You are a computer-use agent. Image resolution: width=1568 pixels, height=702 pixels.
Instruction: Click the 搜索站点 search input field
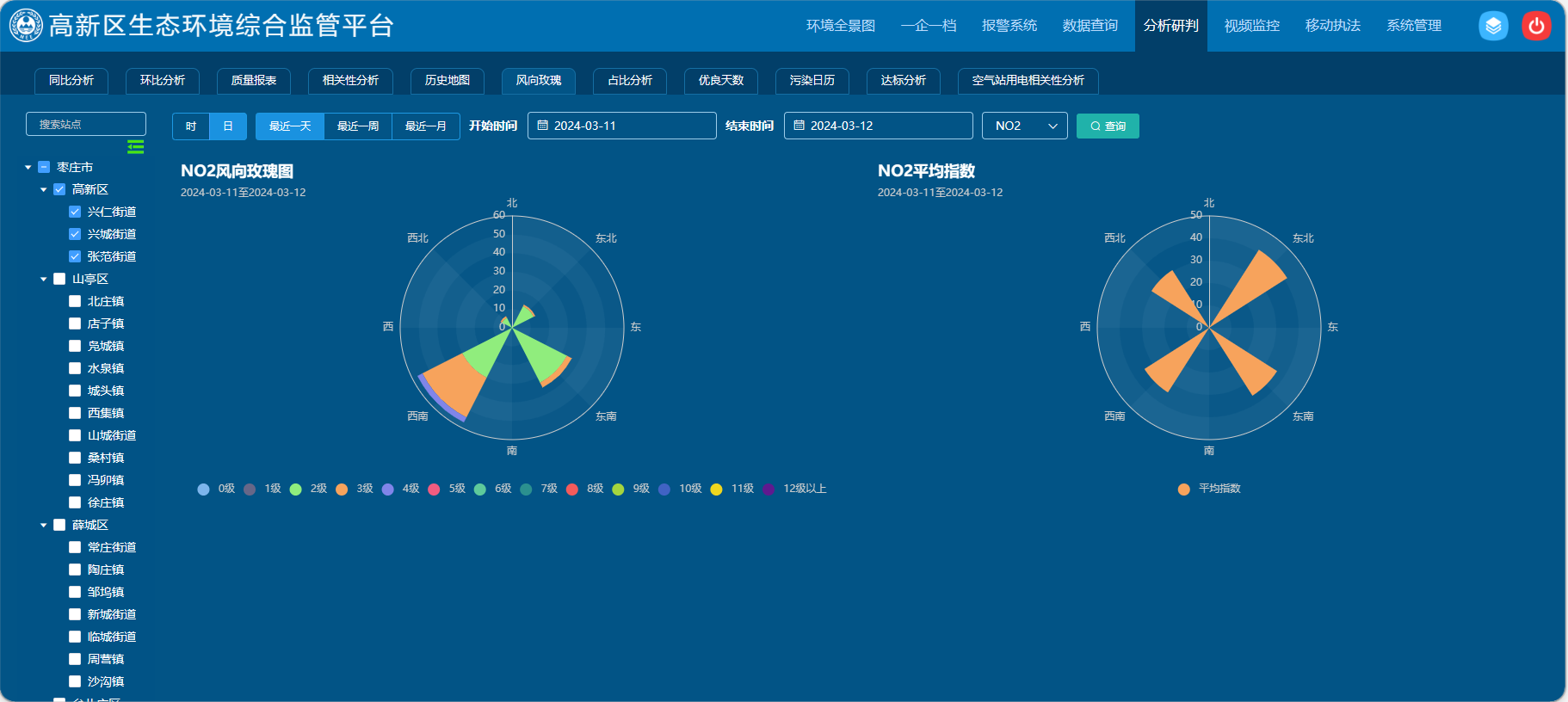[x=86, y=124]
